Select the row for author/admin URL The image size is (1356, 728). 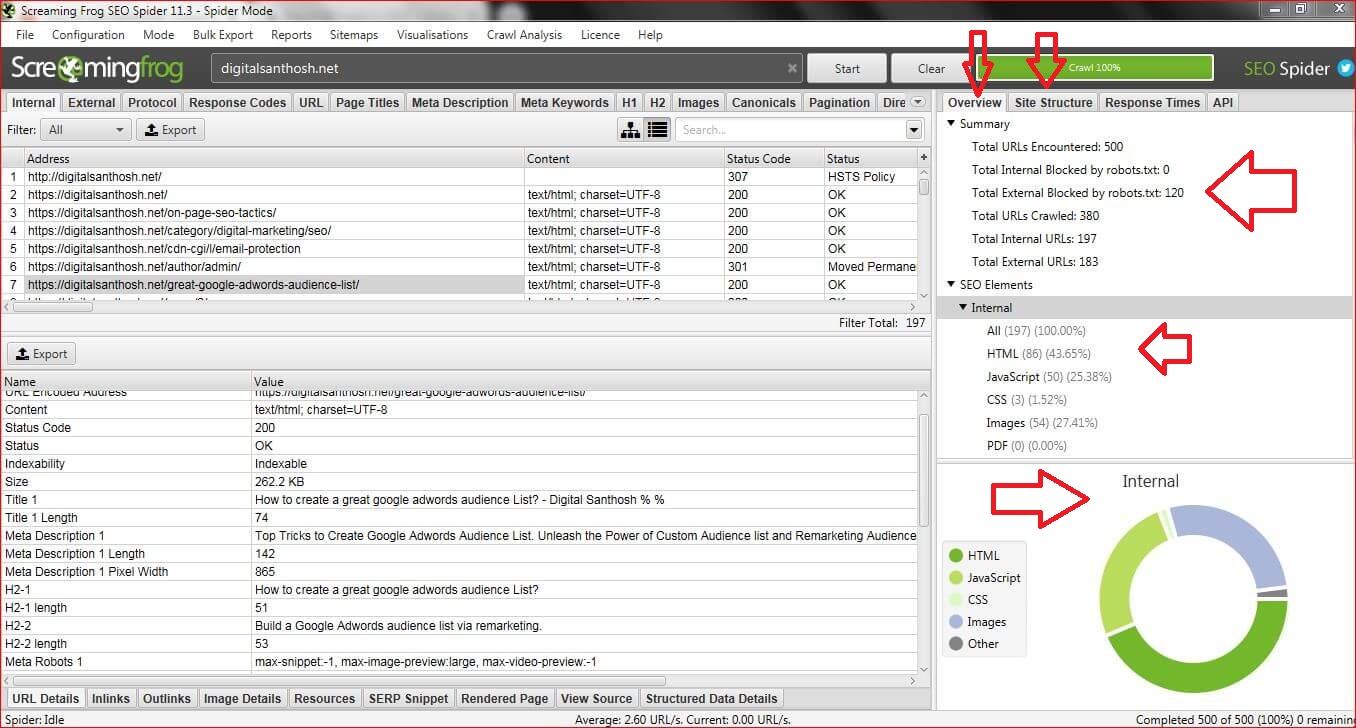(x=460, y=267)
